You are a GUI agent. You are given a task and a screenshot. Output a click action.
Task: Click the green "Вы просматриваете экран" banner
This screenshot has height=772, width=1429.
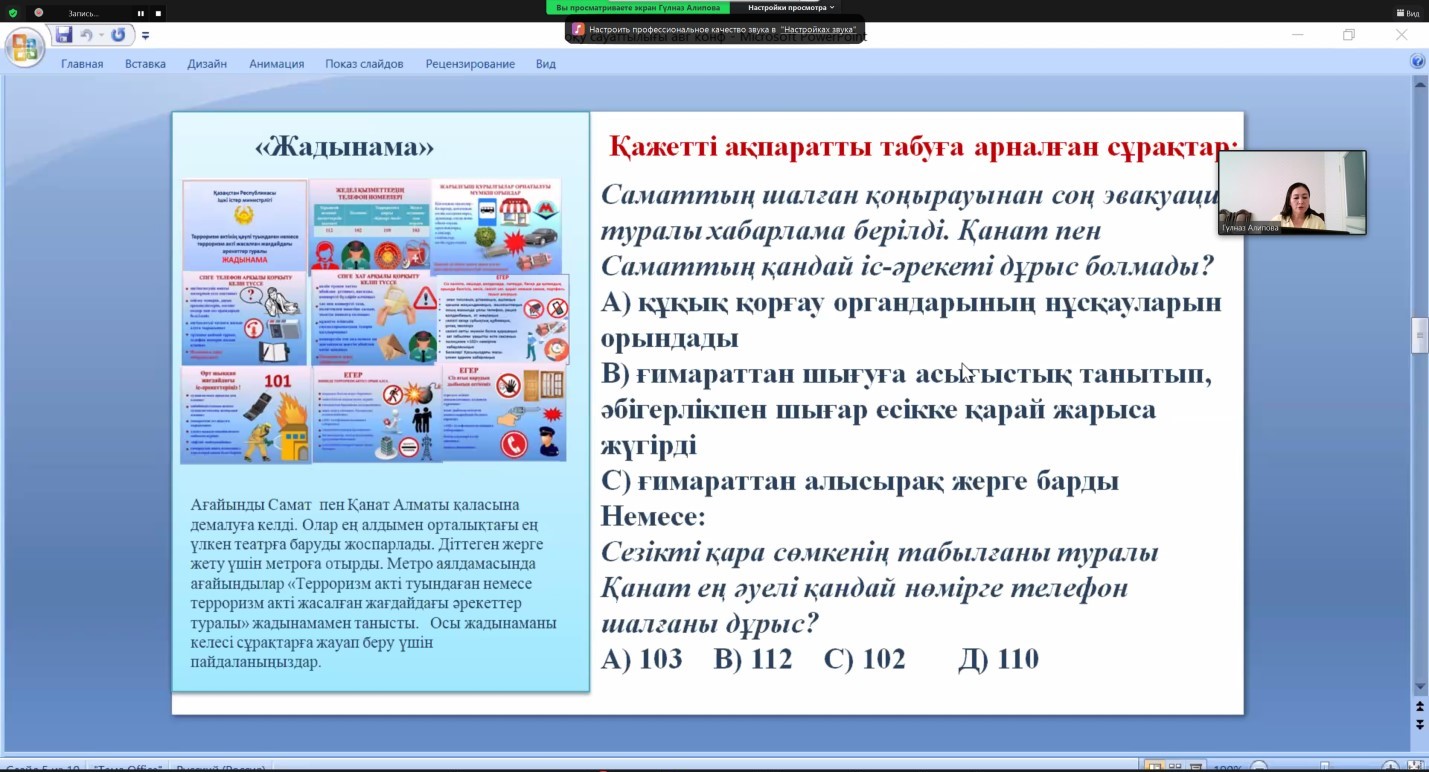(x=638, y=7)
